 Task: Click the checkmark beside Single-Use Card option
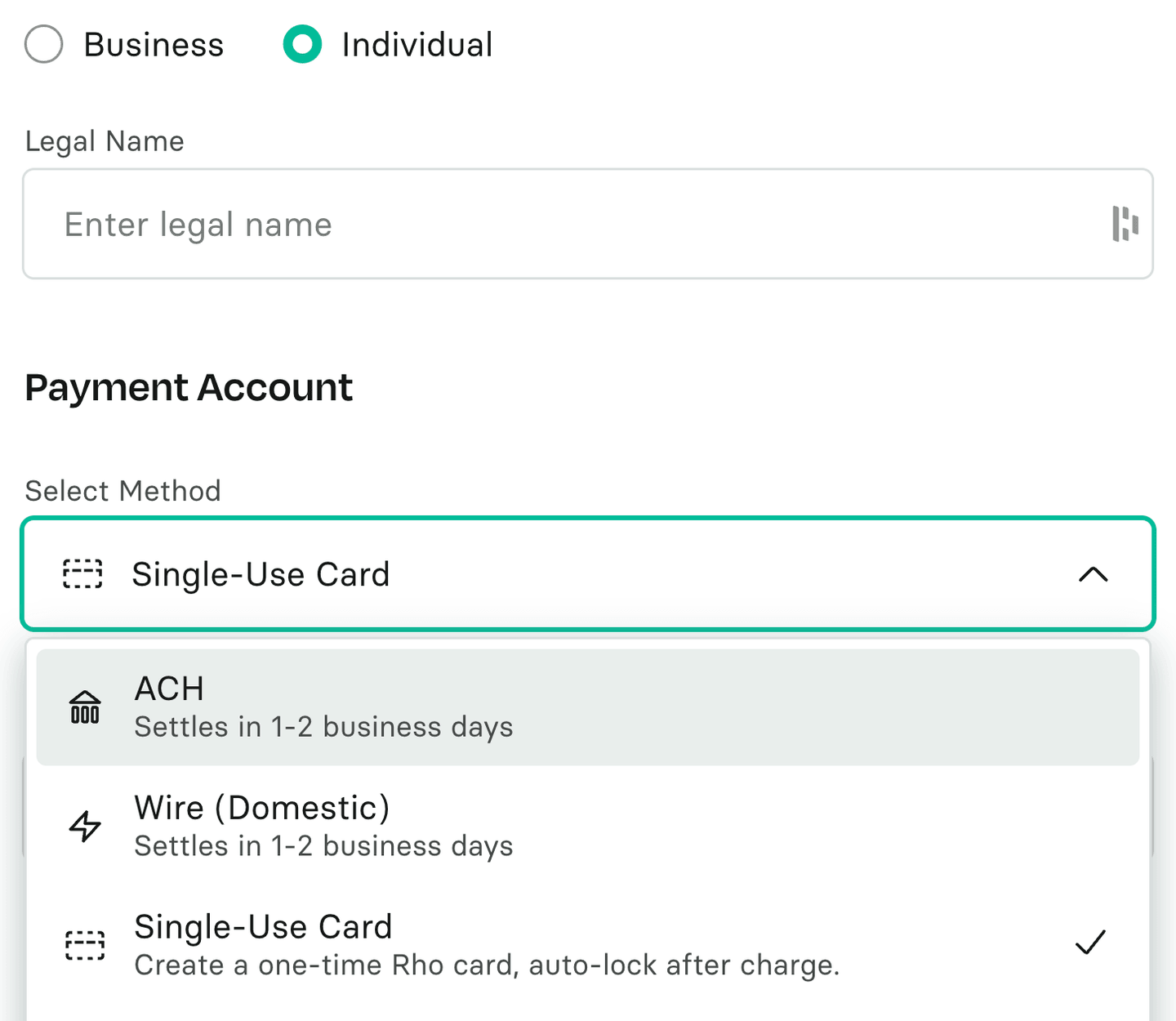(1090, 943)
